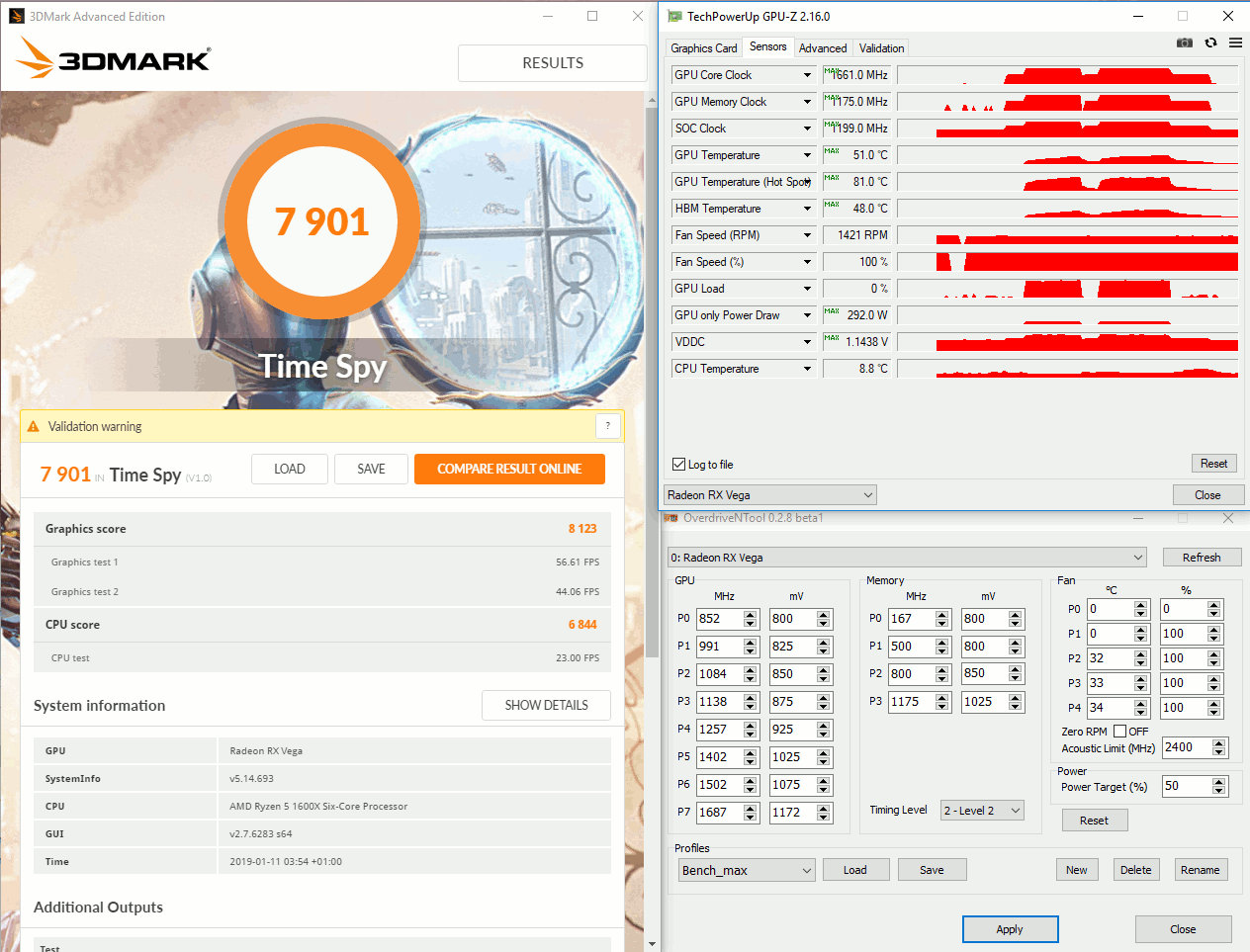Click the Memory P3 mV spinner arrows
This screenshot has width=1250, height=952.
point(1016,702)
